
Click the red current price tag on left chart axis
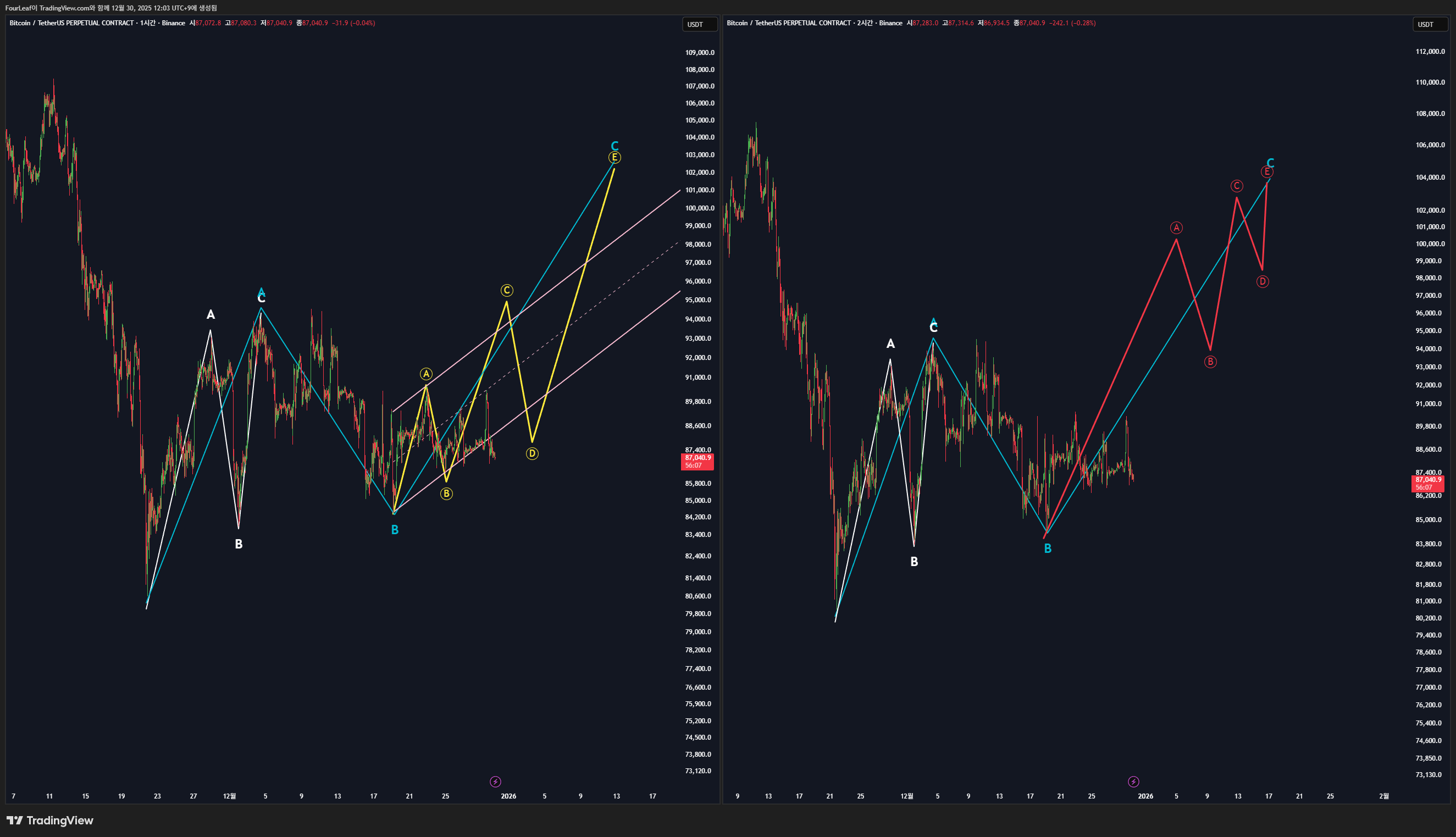tap(697, 462)
